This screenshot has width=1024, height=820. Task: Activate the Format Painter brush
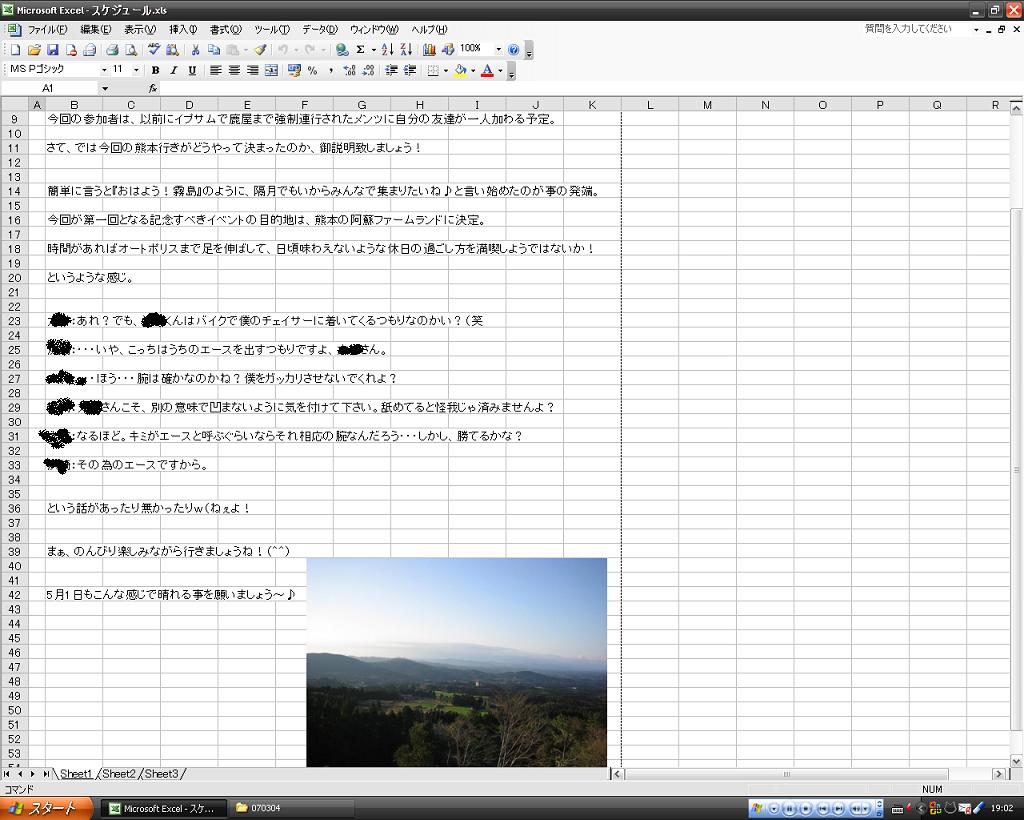260,50
